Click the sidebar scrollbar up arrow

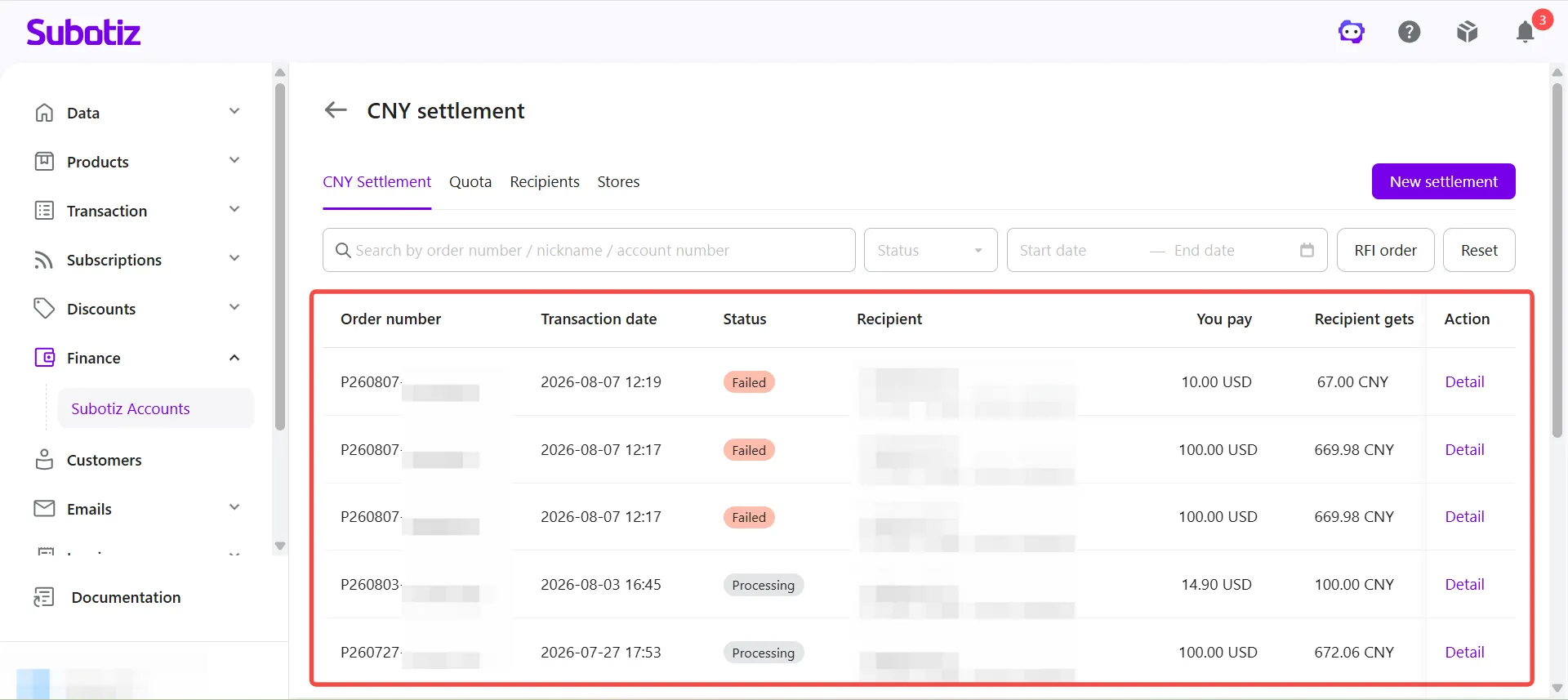280,72
